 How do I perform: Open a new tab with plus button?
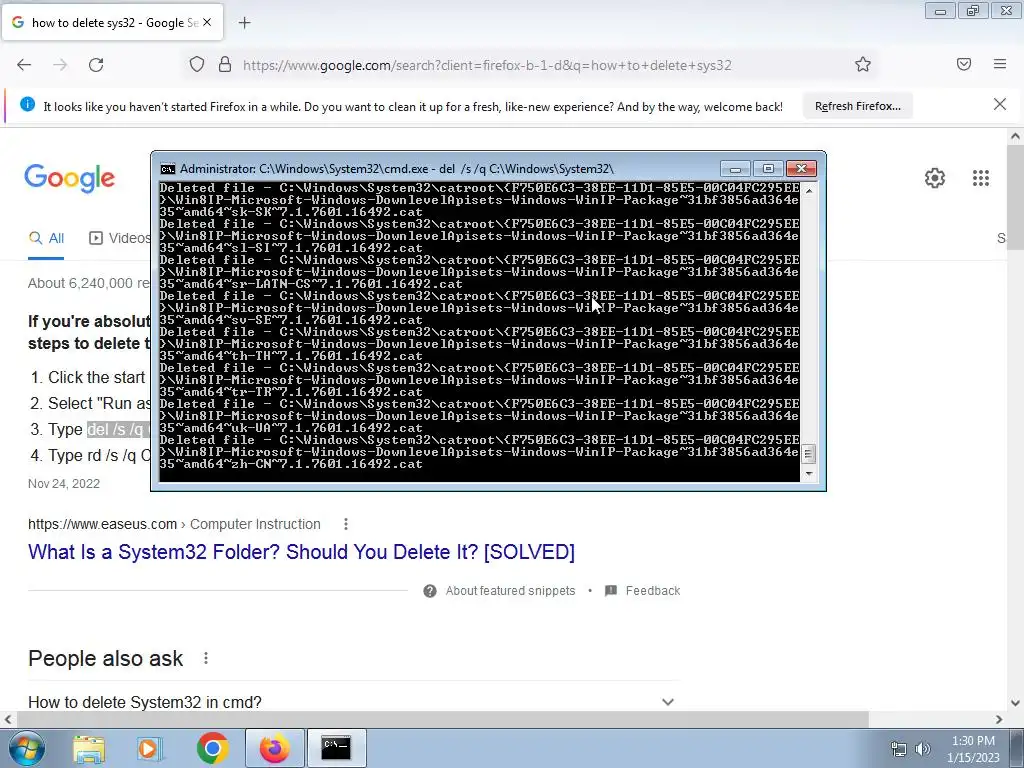pyautogui.click(x=244, y=23)
